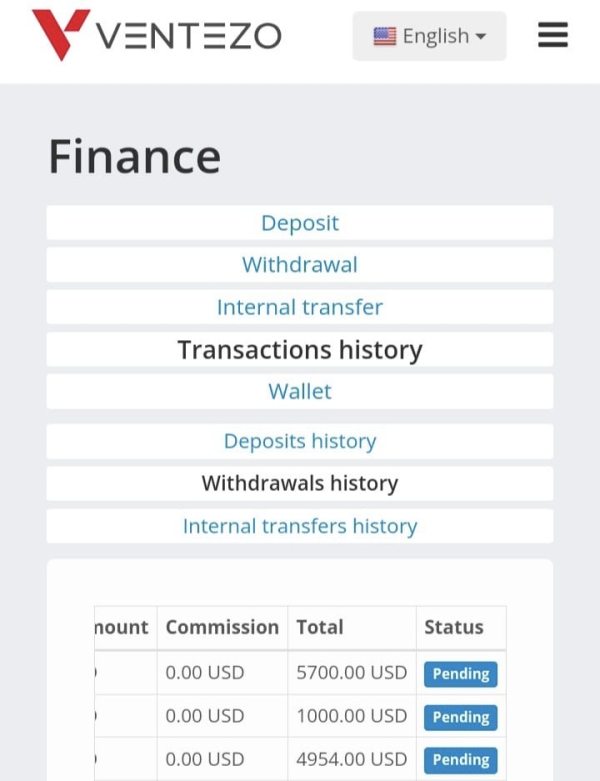Screen dimensions: 600x781
Task: Click Pending badge for 4954.00 USD
Action: (x=461, y=760)
